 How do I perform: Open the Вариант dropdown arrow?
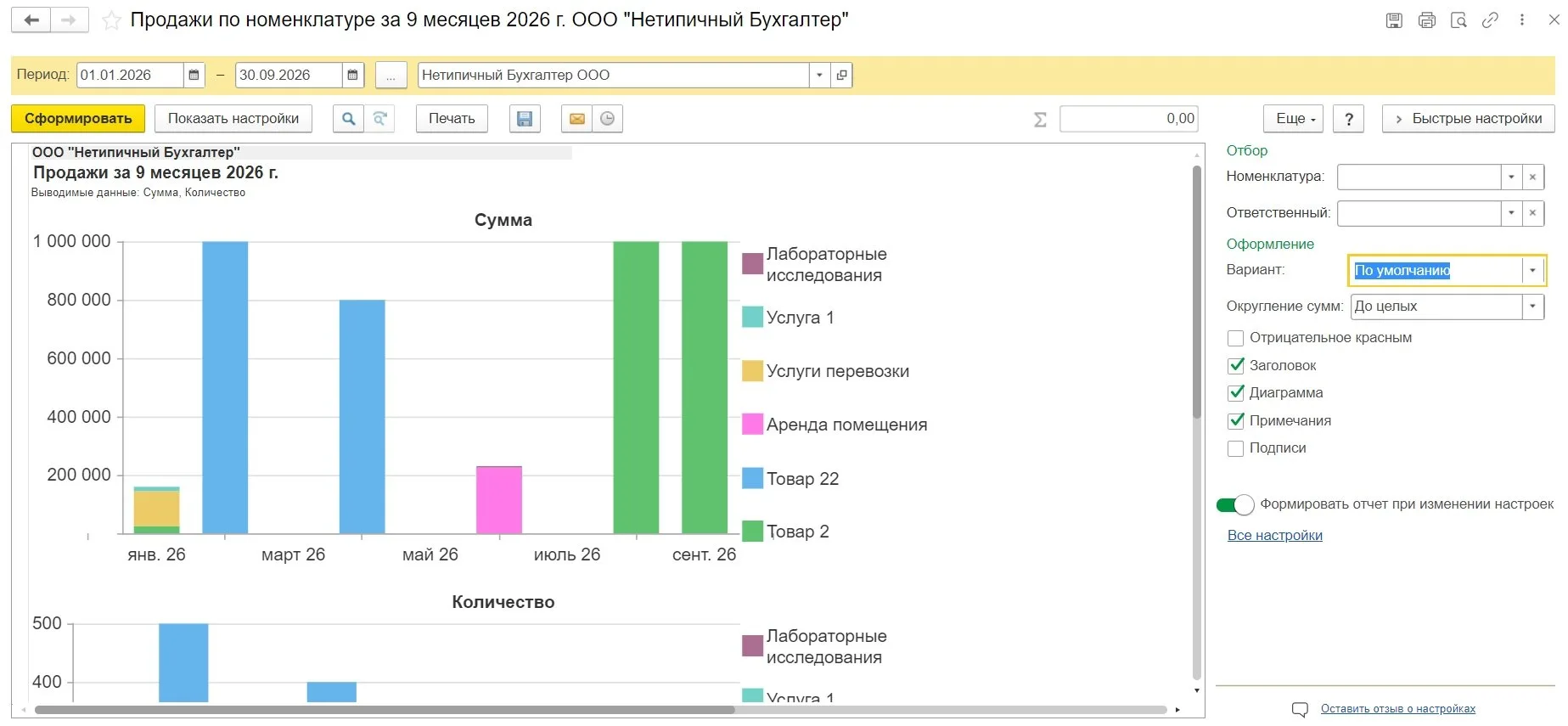pyautogui.click(x=1532, y=271)
